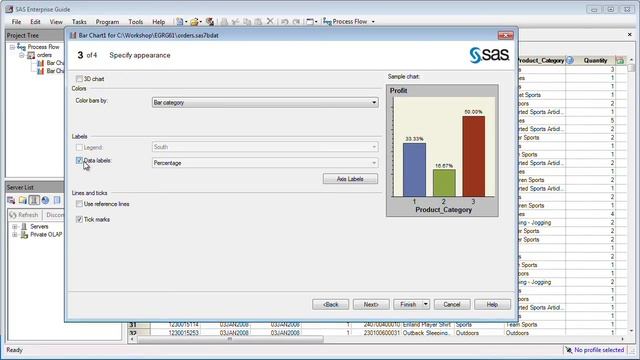Enable Use reference lines checkbox
Viewport: 640px width, 360px height.
(x=79, y=204)
